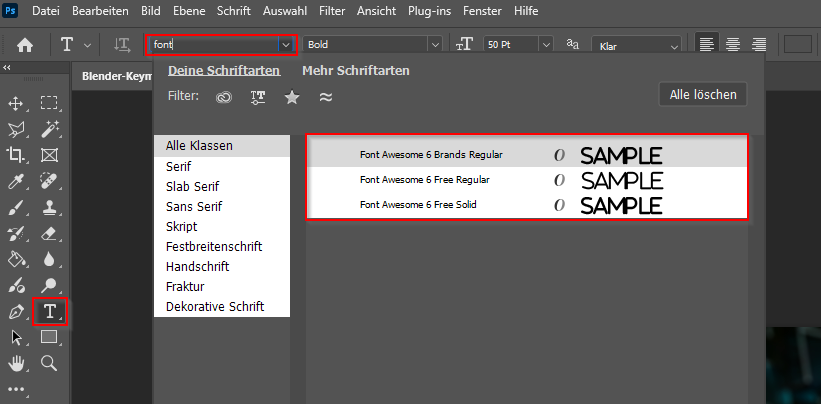Select the Polygonal Lasso tool
The image size is (821, 404).
tap(16, 129)
